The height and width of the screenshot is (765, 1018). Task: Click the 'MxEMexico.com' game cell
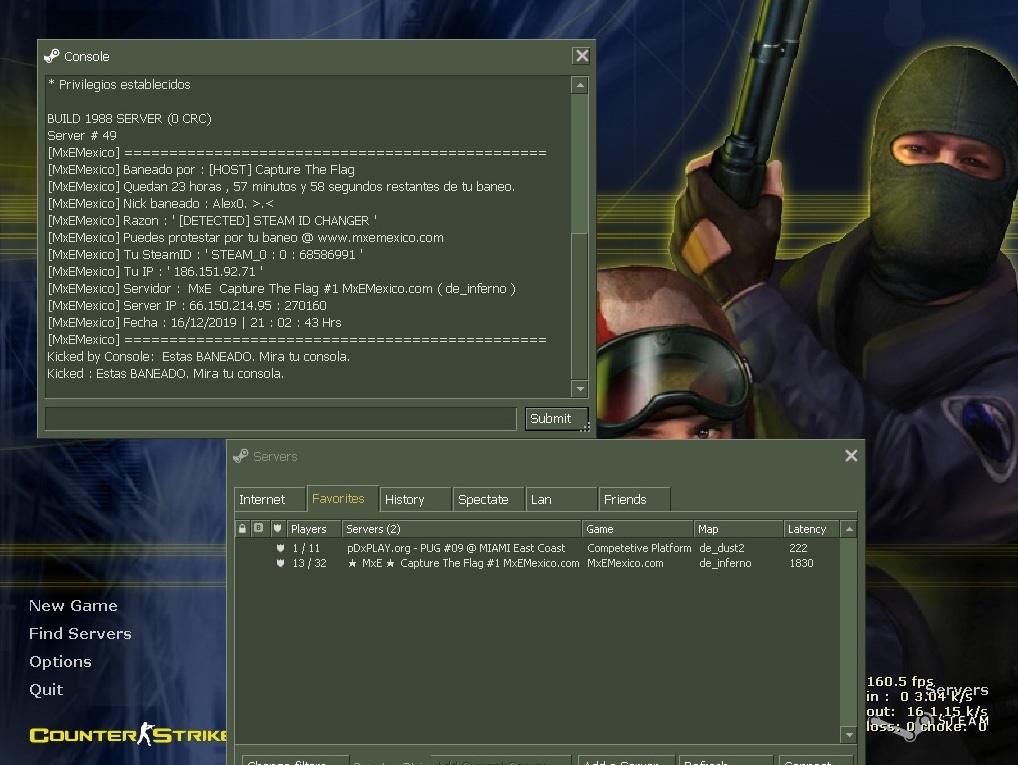625,563
